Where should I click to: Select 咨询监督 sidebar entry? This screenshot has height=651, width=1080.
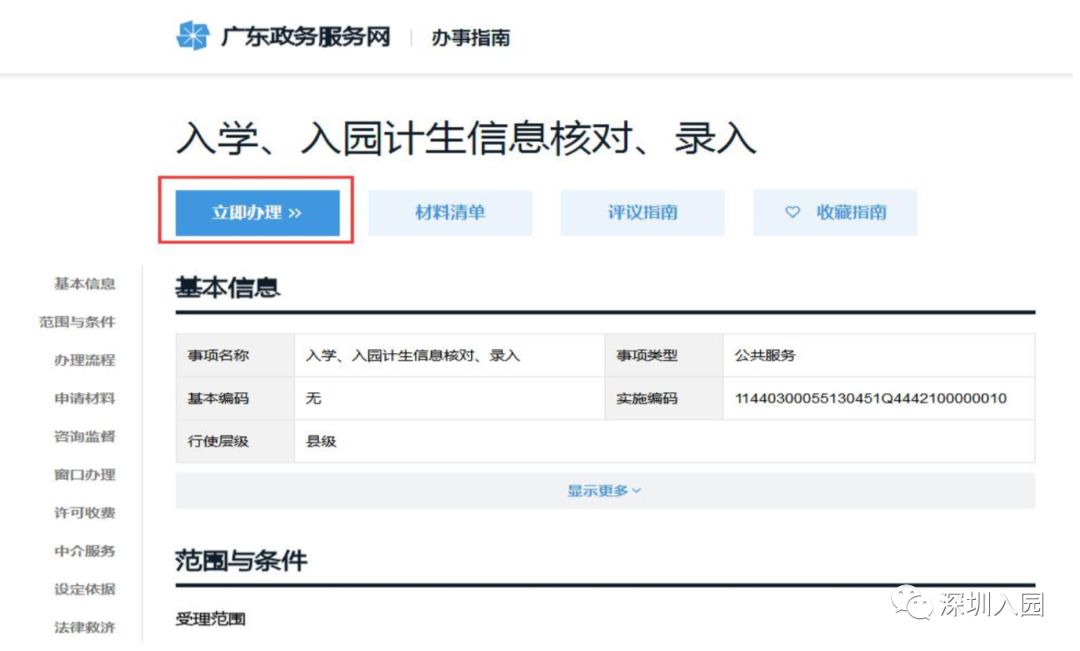[84, 436]
